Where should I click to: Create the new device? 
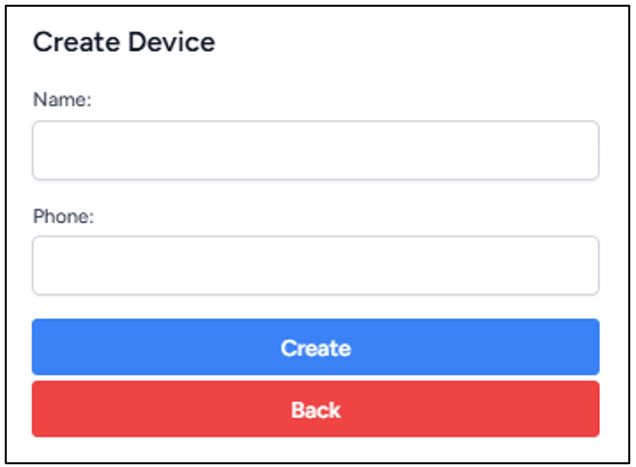point(316,347)
